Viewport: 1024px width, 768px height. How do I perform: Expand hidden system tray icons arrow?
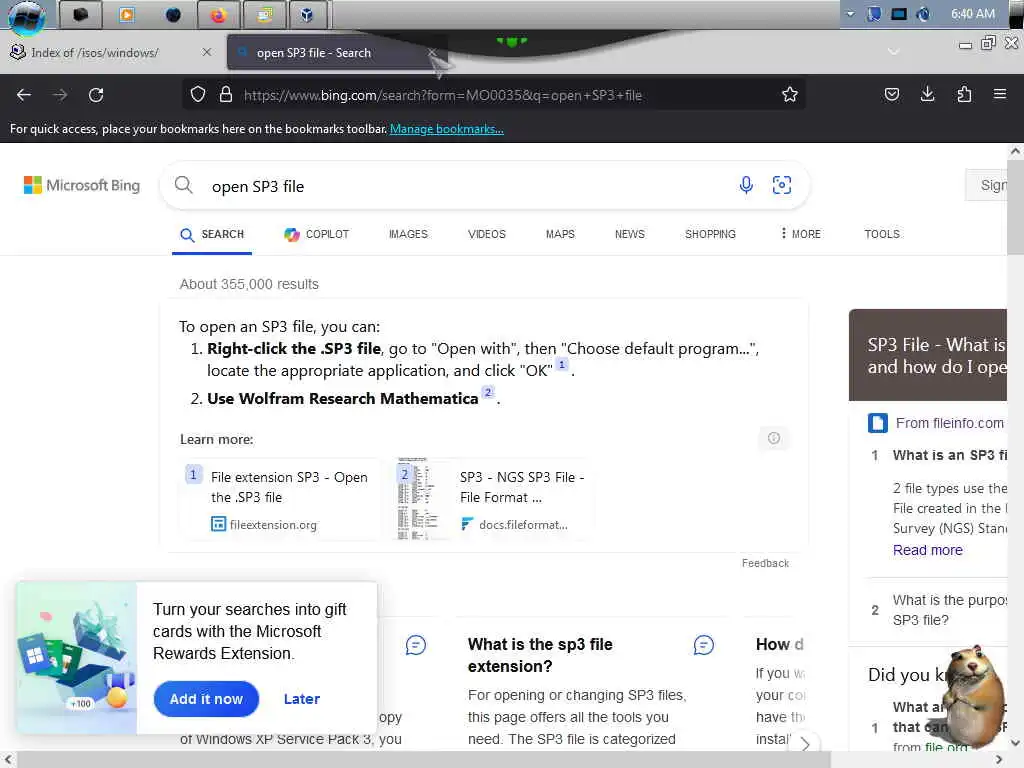pyautogui.click(x=850, y=14)
